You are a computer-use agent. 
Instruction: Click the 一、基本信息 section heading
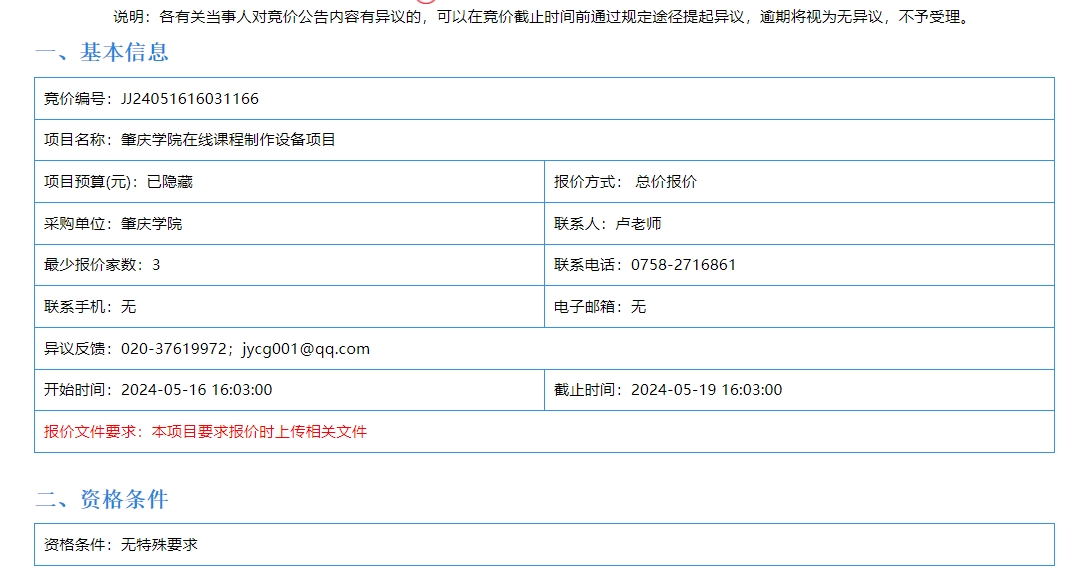tap(102, 53)
